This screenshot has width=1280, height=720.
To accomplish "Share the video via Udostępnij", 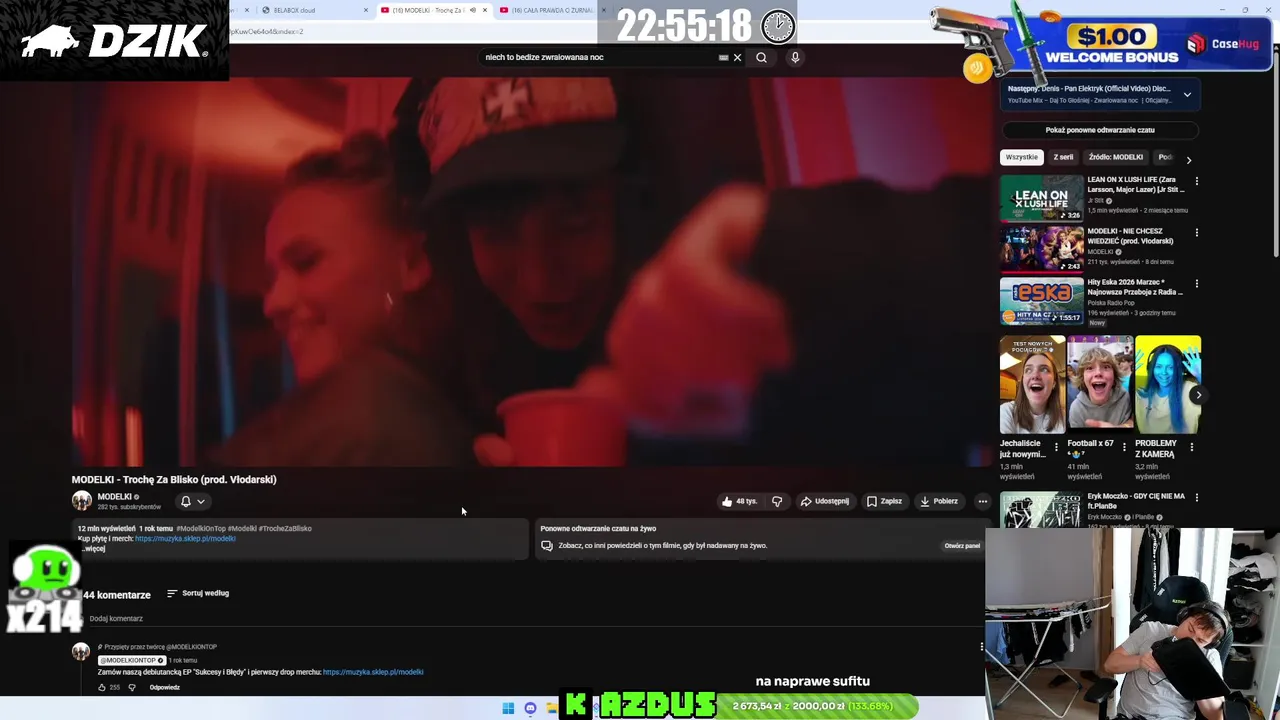I will [x=825, y=501].
